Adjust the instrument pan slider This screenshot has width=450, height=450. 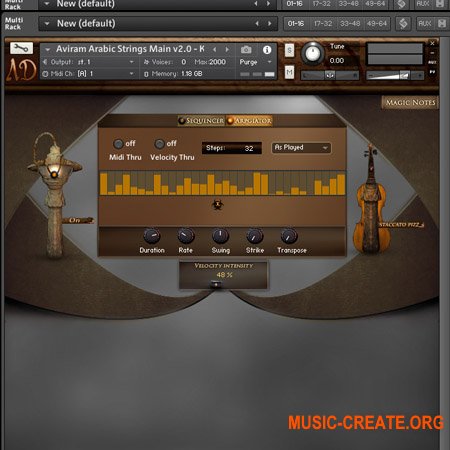(x=330, y=75)
